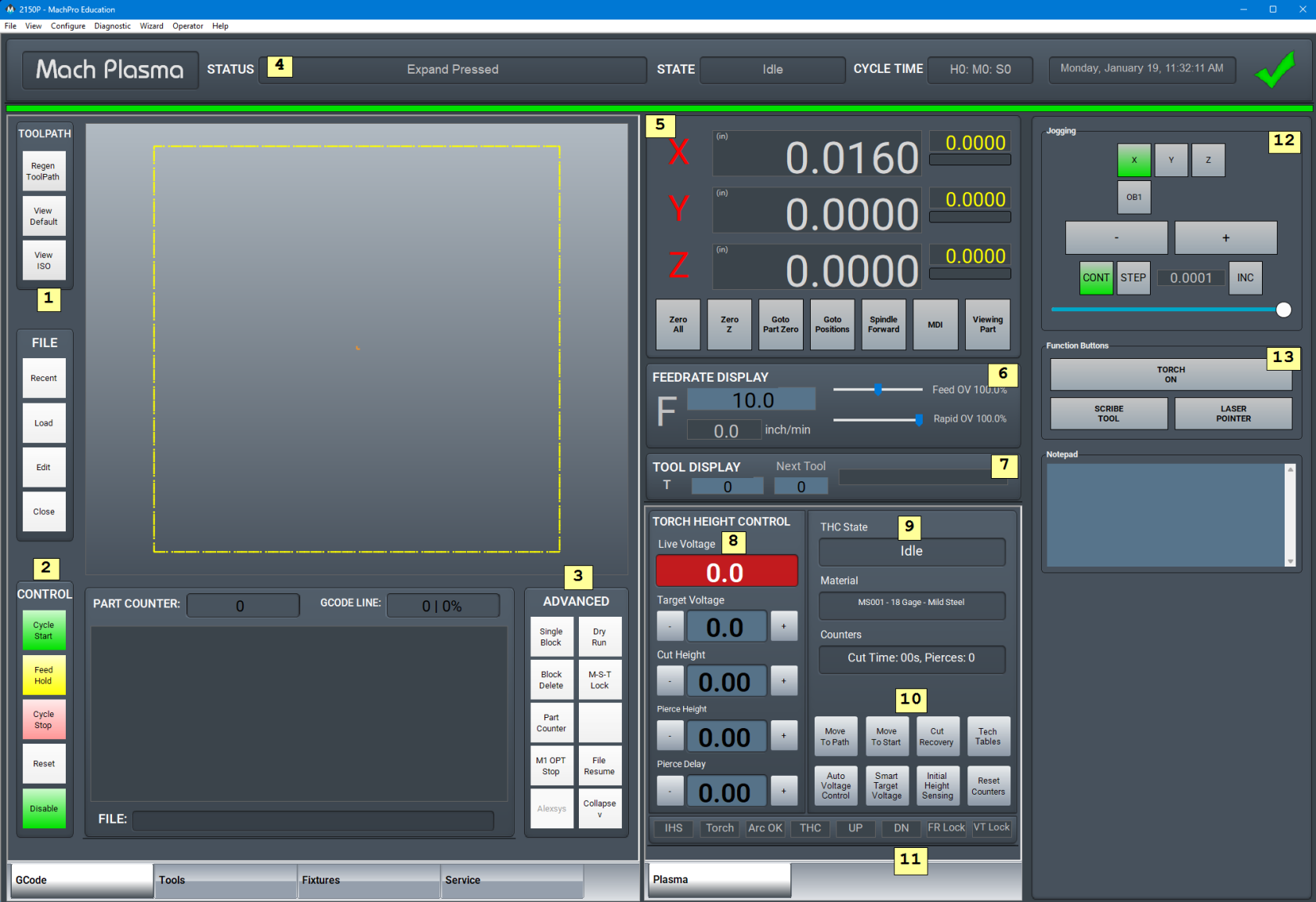
Task: Click the minus button for Target Voltage
Action: pos(670,626)
